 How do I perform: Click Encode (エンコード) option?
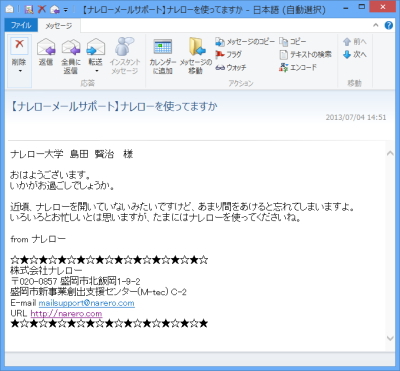(298, 67)
